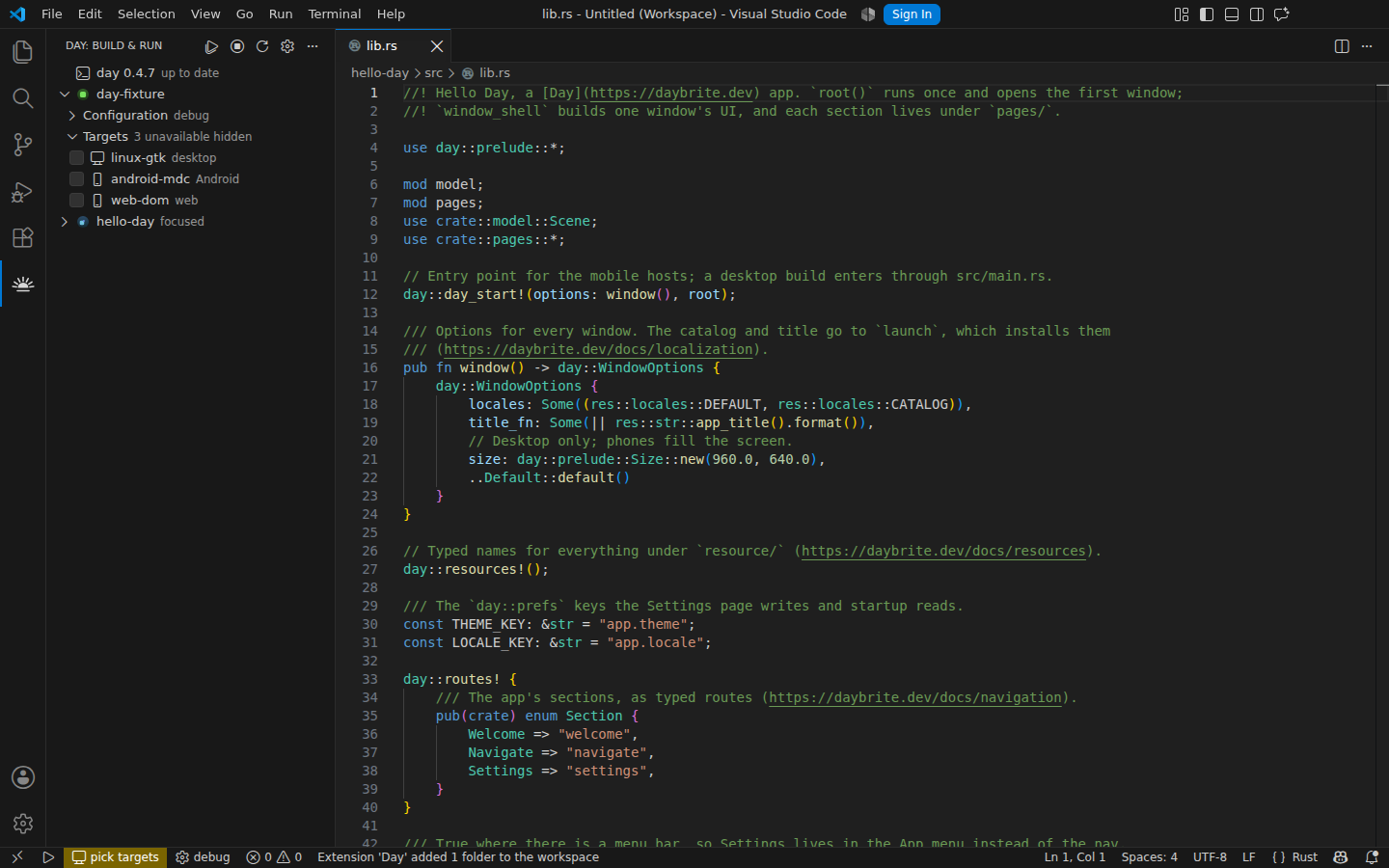This screenshot has width=1389, height=868.
Task: Open the docs/navigation link
Action: point(915,698)
